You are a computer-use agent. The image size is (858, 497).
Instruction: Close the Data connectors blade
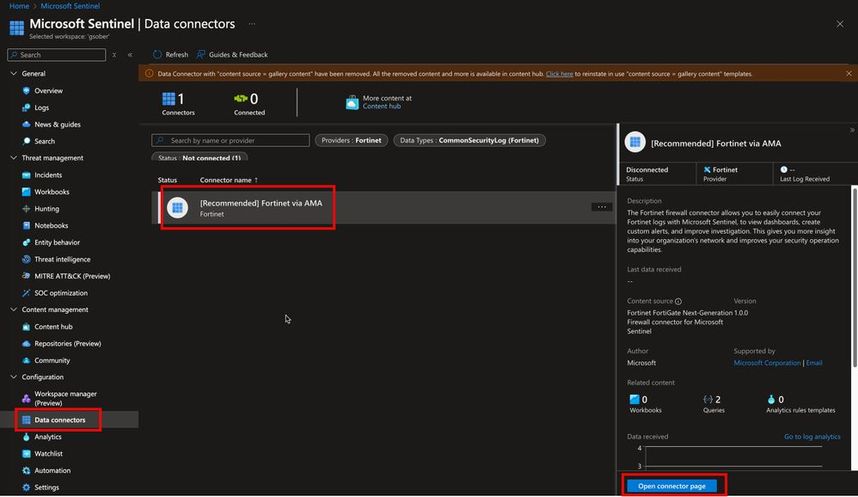839,24
